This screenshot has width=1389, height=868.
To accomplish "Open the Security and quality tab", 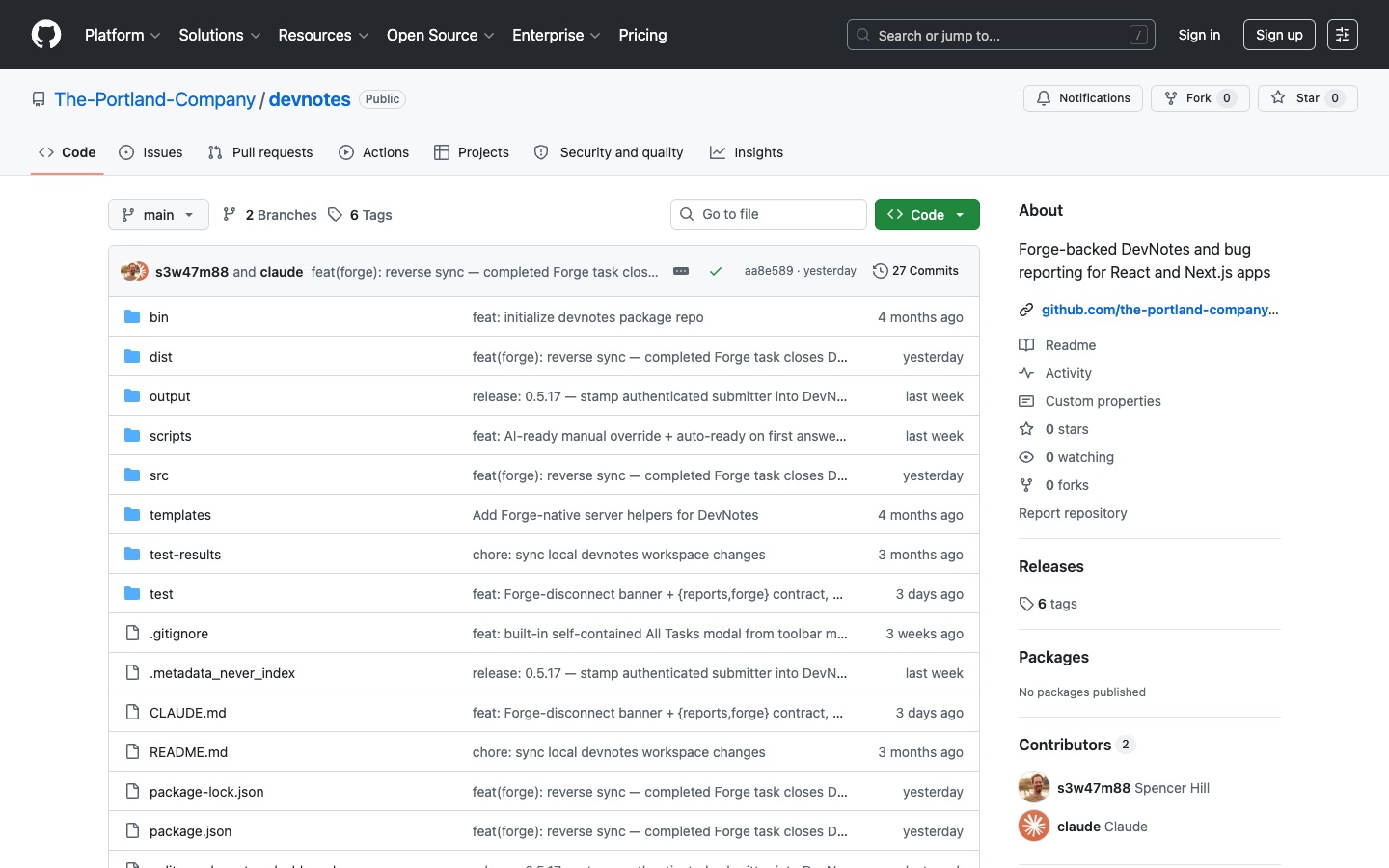I will tap(609, 152).
